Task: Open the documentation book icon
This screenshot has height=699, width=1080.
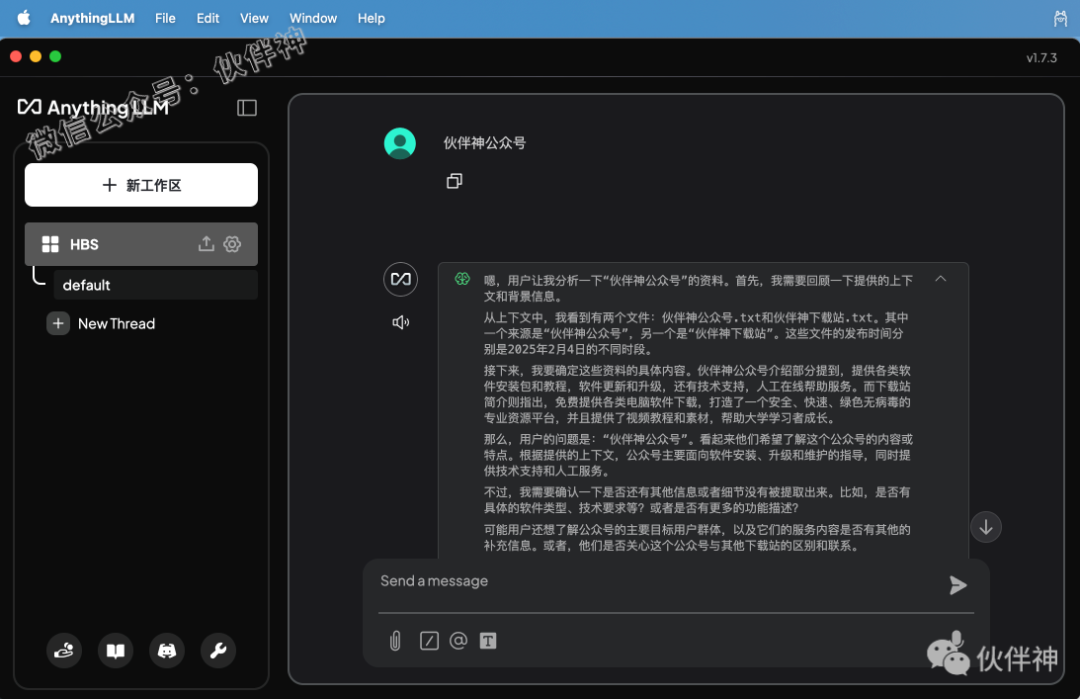Action: (x=115, y=651)
